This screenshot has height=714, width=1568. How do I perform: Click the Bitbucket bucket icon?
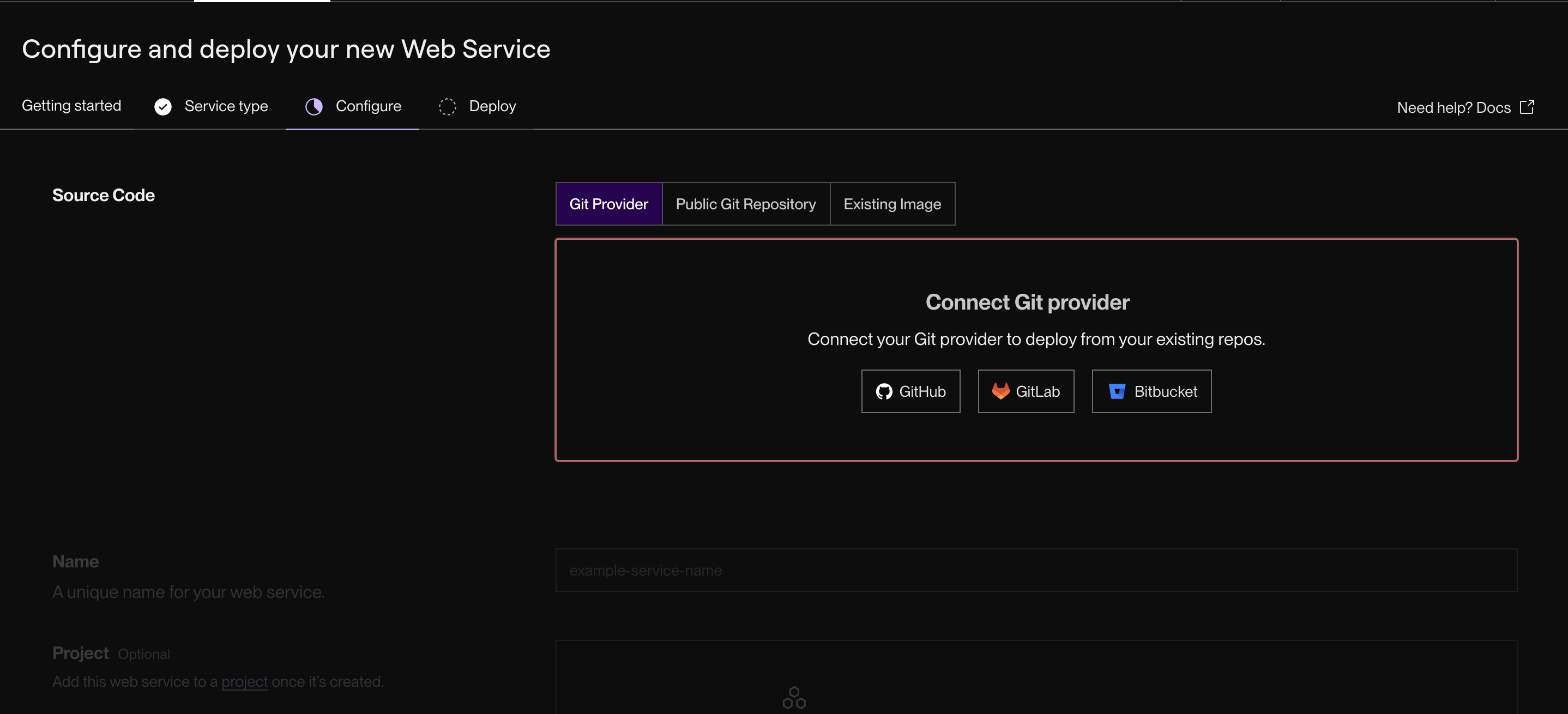[x=1117, y=391]
